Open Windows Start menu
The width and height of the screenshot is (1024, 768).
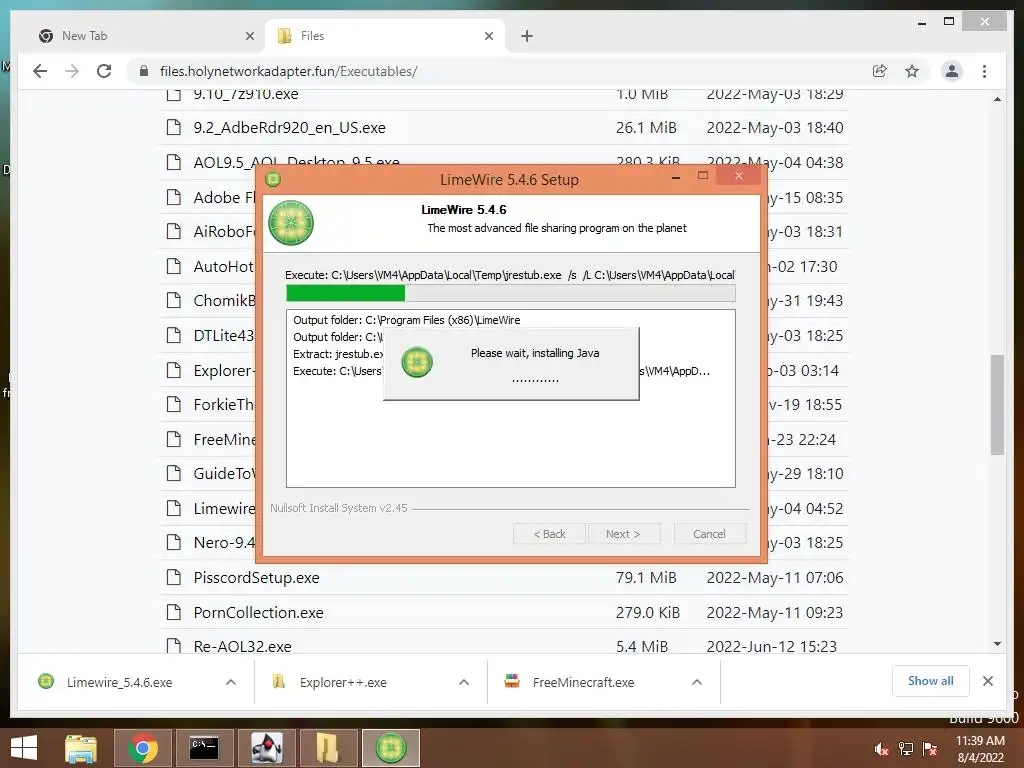24,748
